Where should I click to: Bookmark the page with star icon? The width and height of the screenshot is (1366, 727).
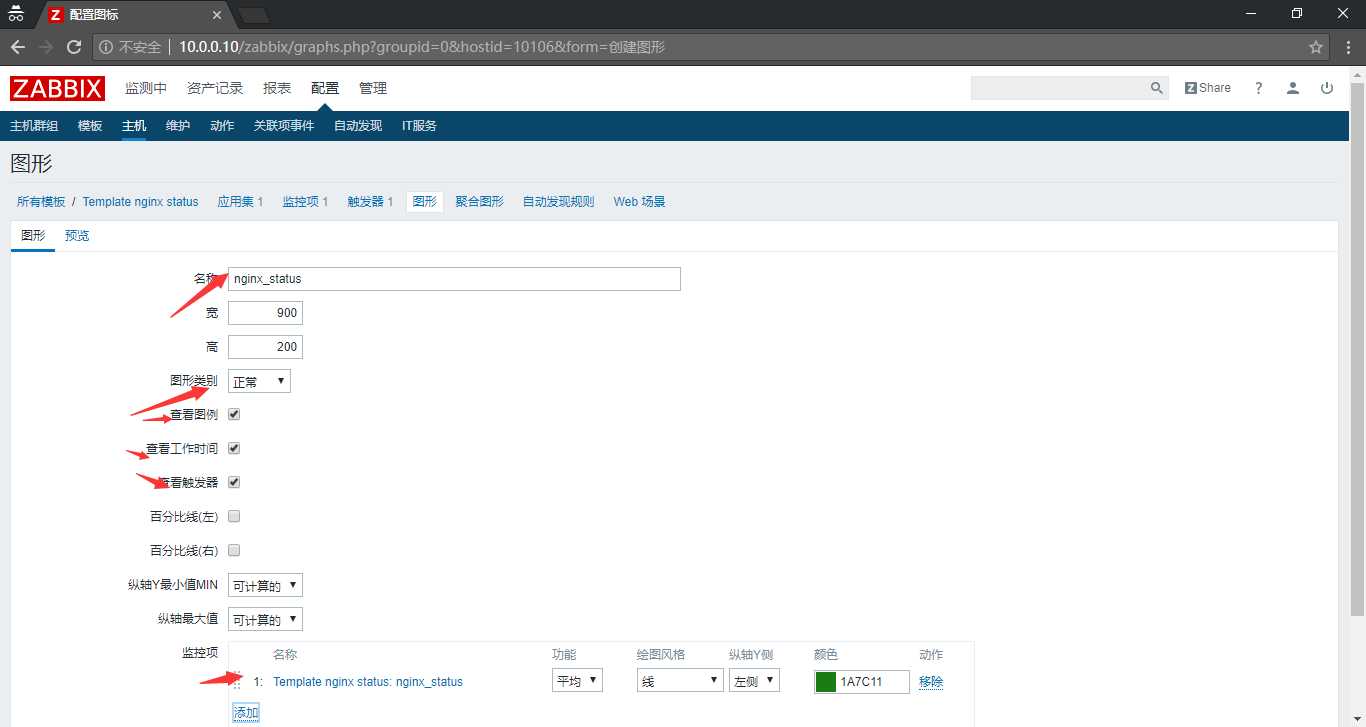(1316, 47)
